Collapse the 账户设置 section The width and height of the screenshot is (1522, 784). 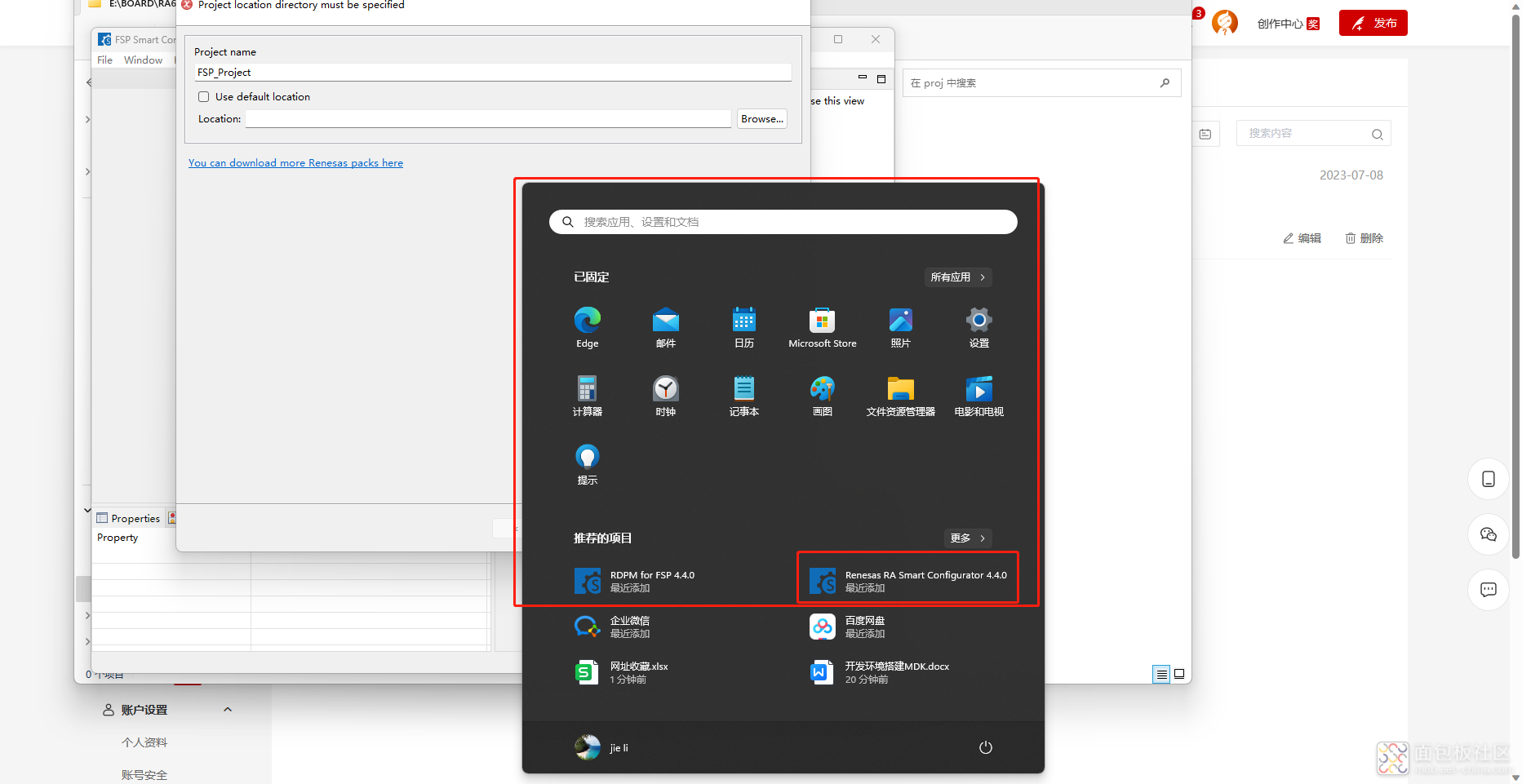click(228, 710)
